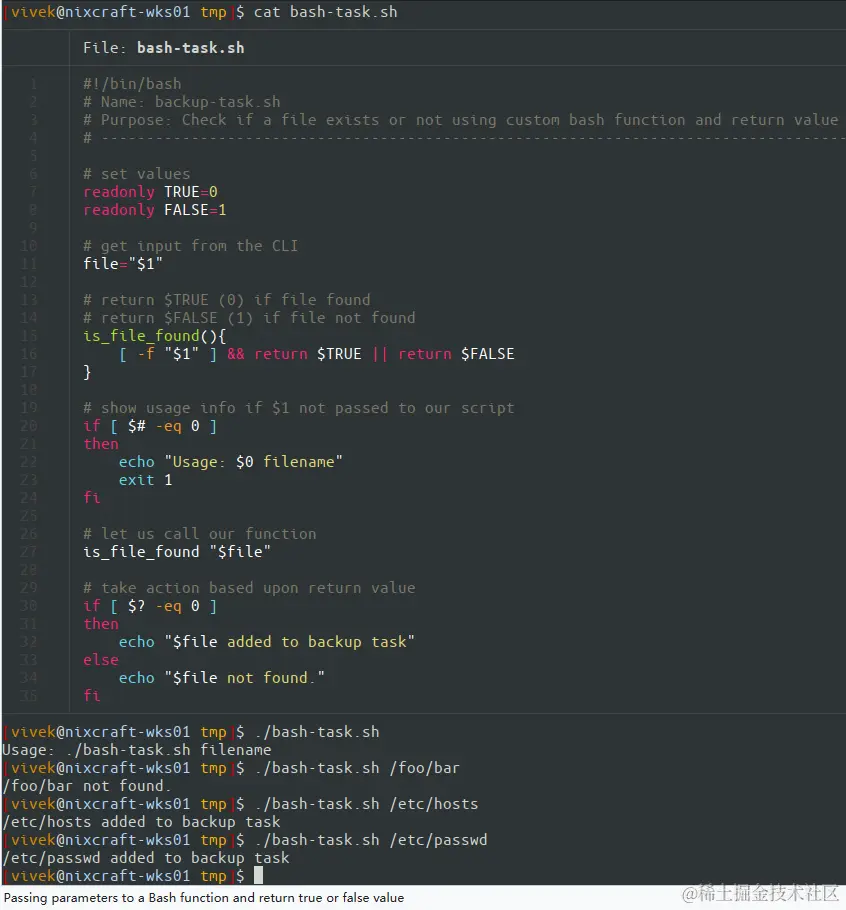Click the '#!/bin/bash' shebang line
This screenshot has width=846, height=910.
[x=132, y=84]
